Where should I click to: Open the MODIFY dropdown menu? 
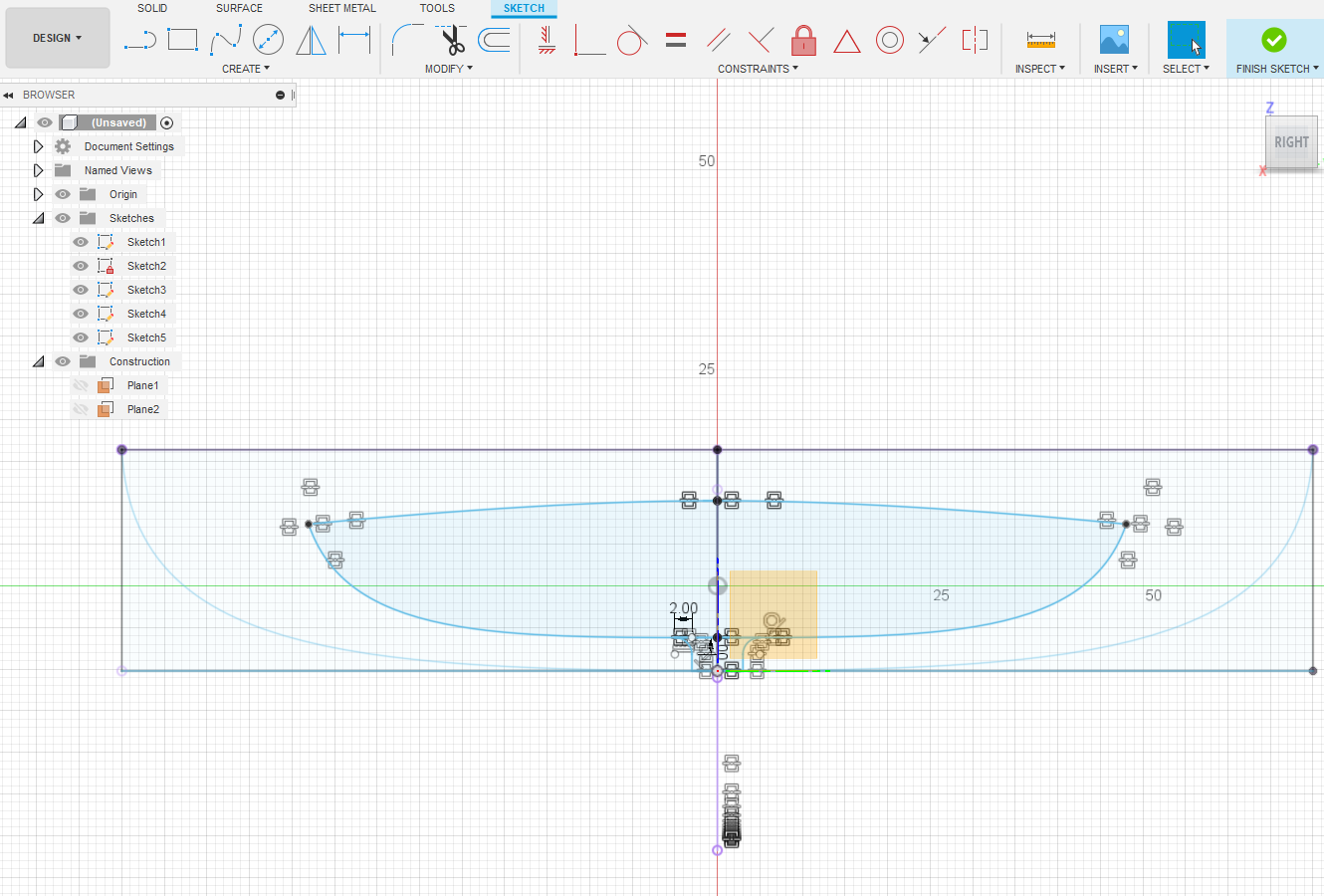[449, 69]
